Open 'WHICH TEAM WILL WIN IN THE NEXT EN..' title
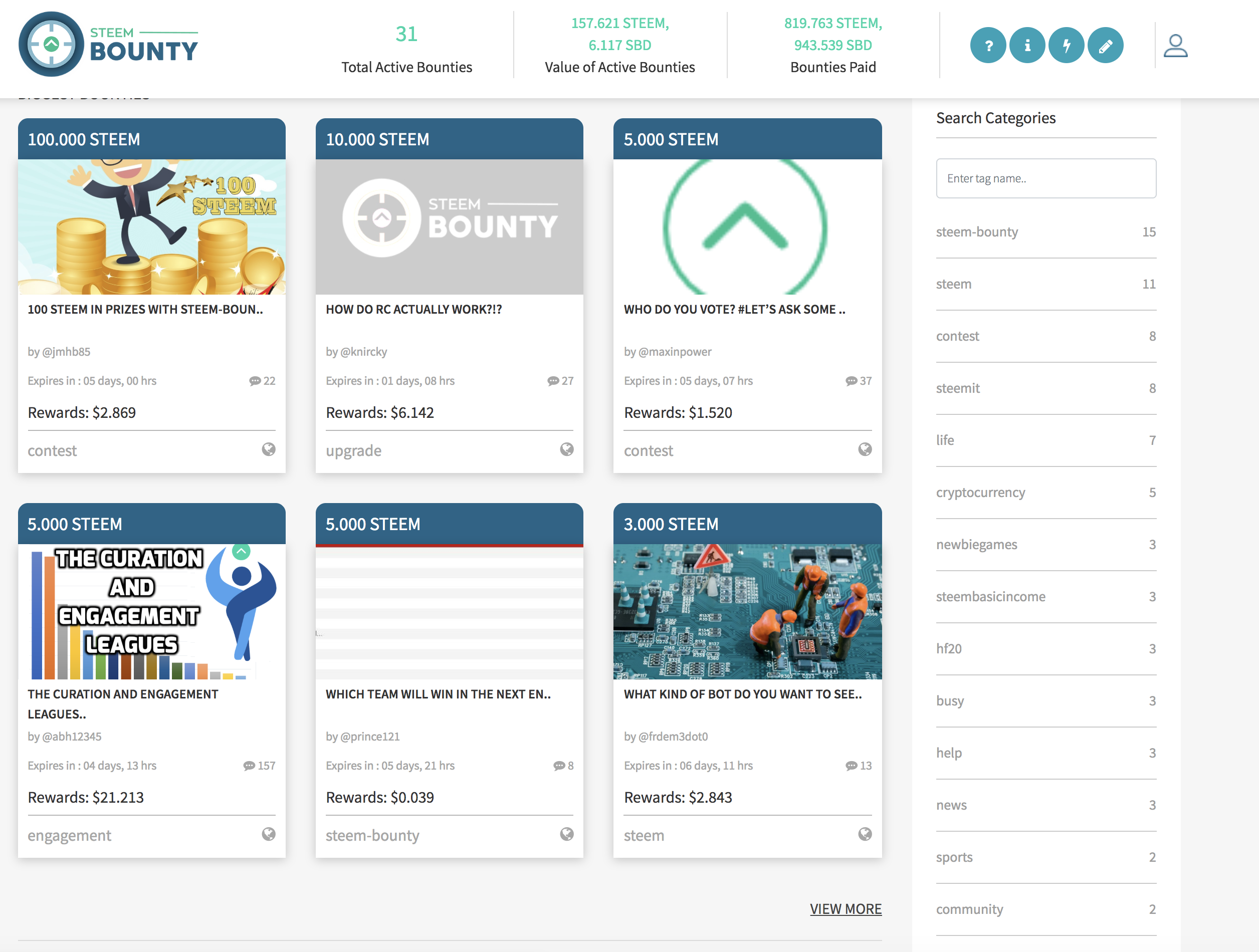The image size is (1259, 952). point(438,694)
